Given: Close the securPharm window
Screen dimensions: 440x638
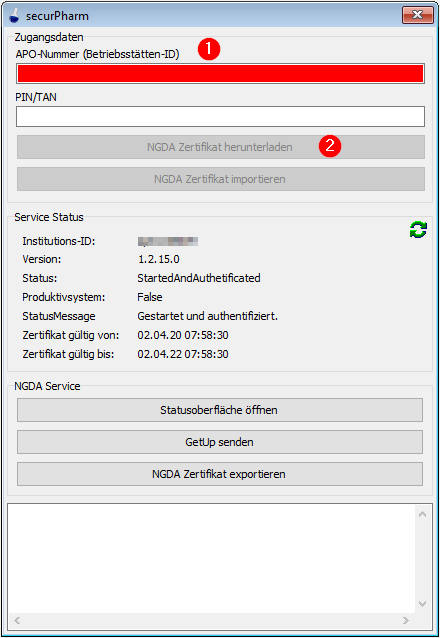Looking at the screenshot, I should [x=418, y=15].
